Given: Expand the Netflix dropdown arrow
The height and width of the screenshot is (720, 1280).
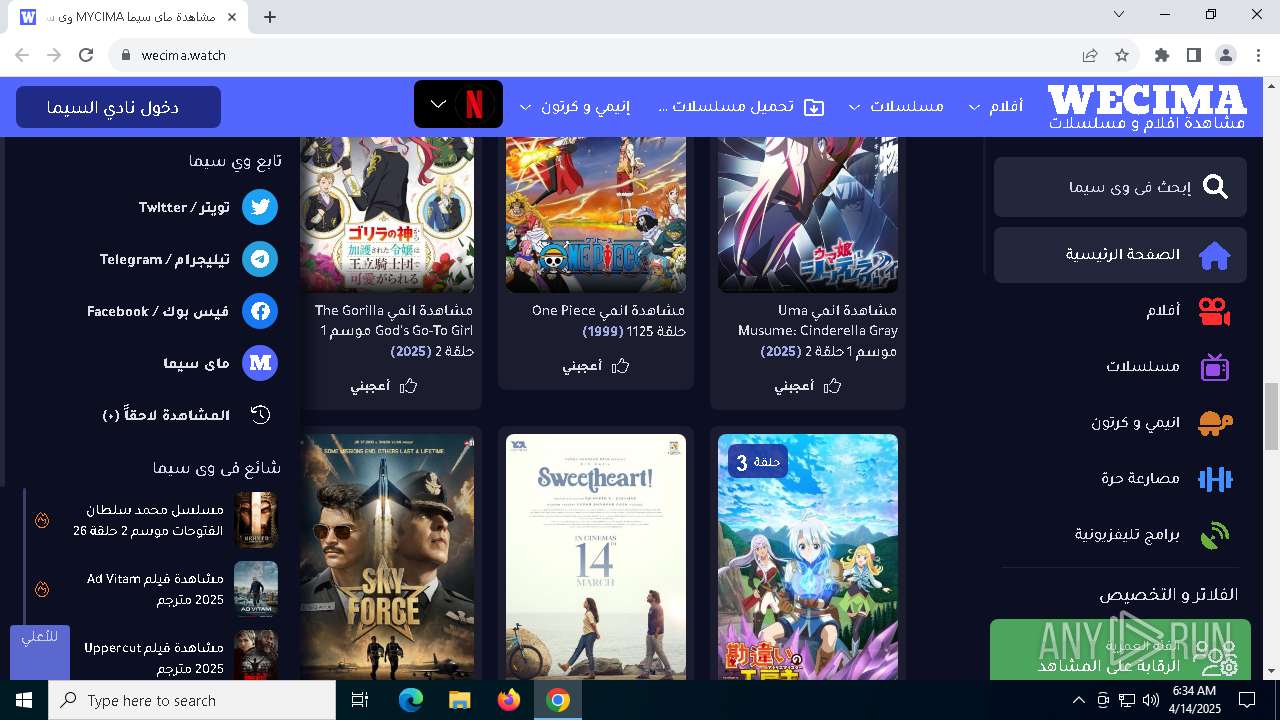Looking at the screenshot, I should 438,104.
